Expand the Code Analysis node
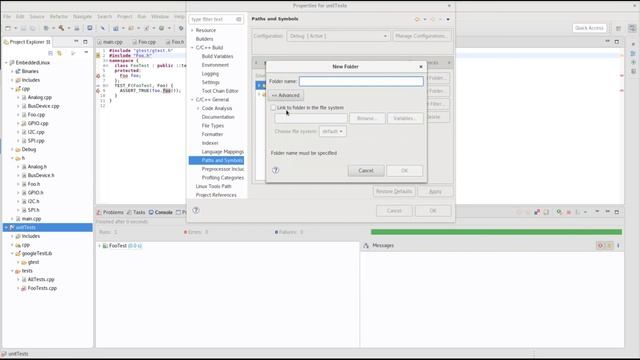 198,108
